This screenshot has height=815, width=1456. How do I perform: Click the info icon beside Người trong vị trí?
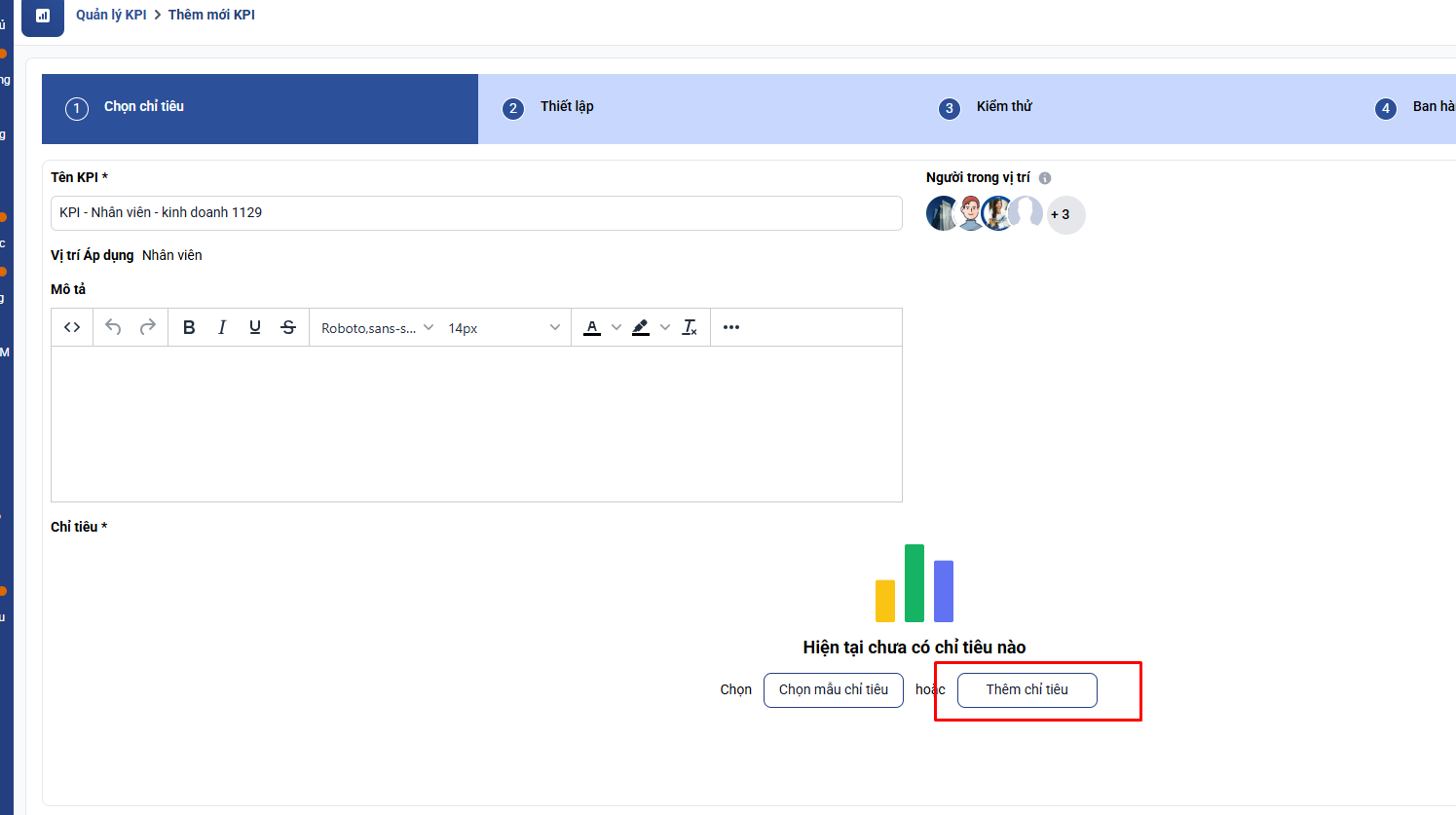click(1045, 178)
